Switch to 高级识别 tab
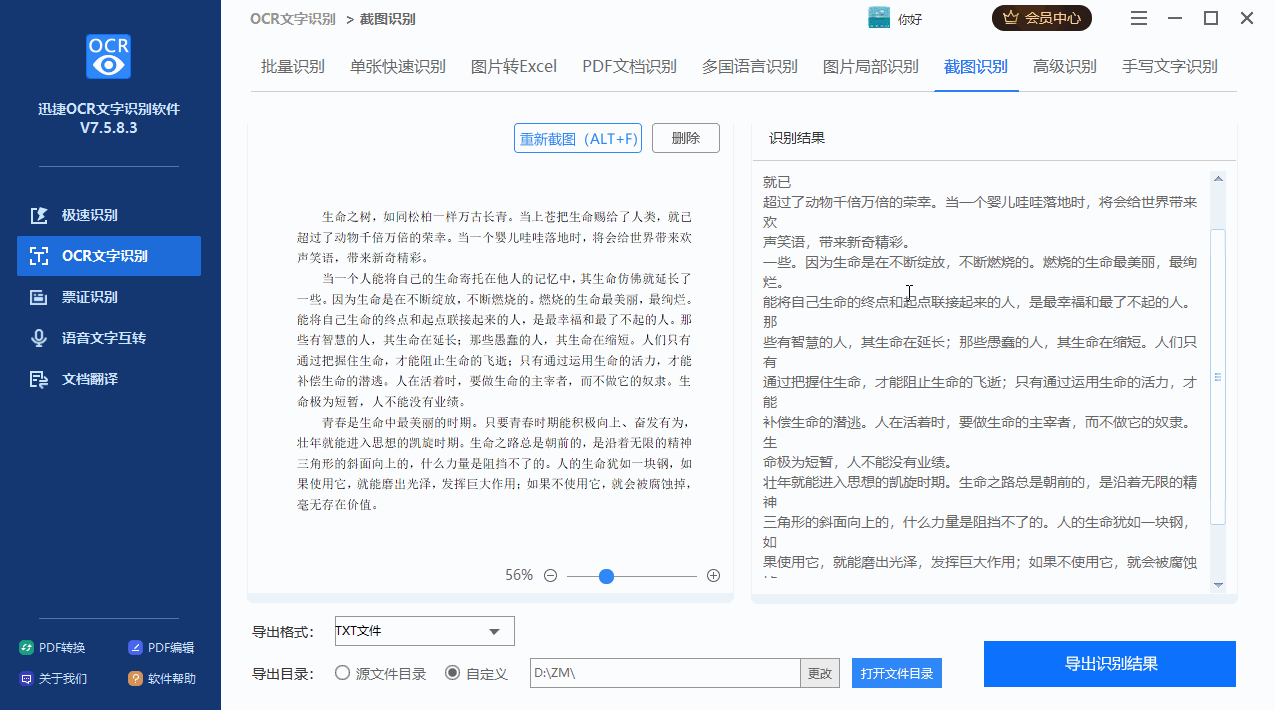The width and height of the screenshot is (1275, 710). coord(1065,67)
